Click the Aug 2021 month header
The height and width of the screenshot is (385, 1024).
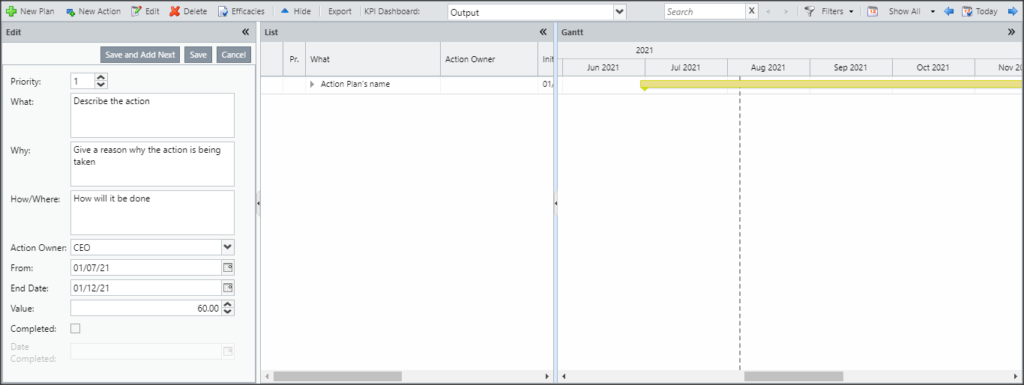pos(769,68)
